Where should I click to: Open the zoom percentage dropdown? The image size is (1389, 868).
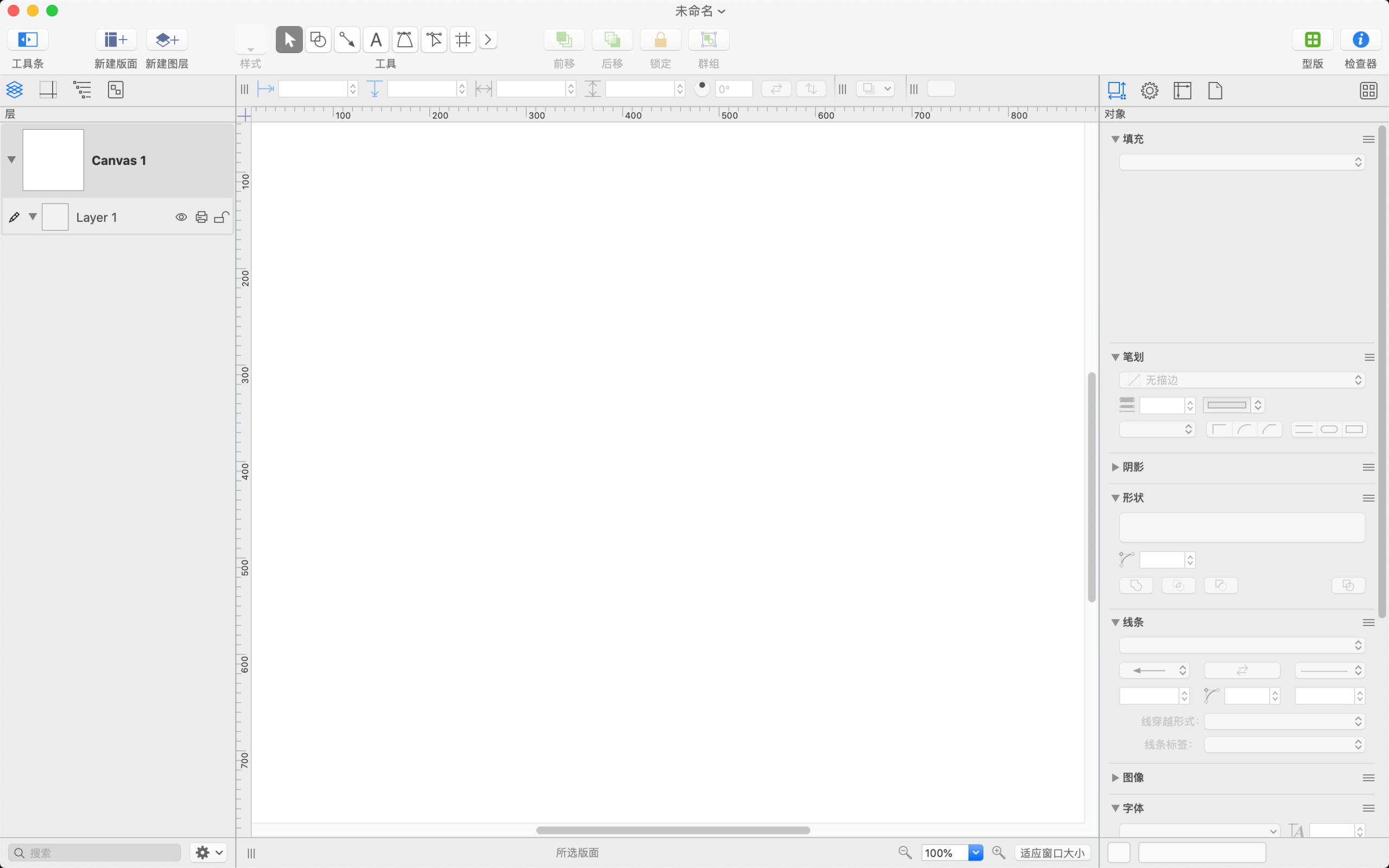pyautogui.click(x=975, y=852)
